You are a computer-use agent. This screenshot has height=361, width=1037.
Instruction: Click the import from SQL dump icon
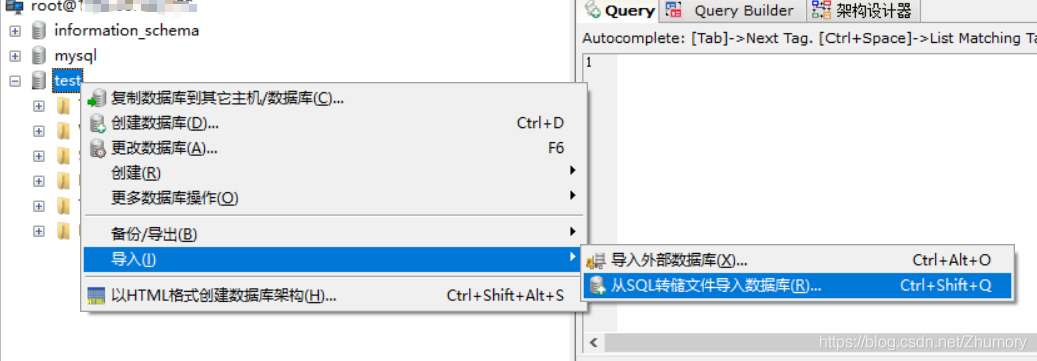pos(597,286)
